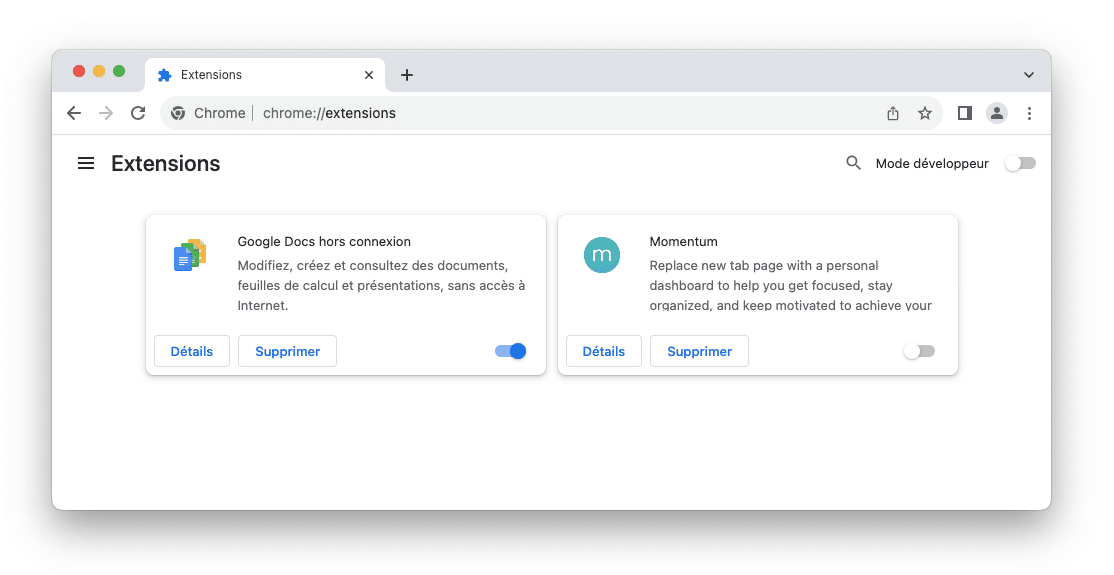Enable the Momentum extension toggle

(918, 351)
